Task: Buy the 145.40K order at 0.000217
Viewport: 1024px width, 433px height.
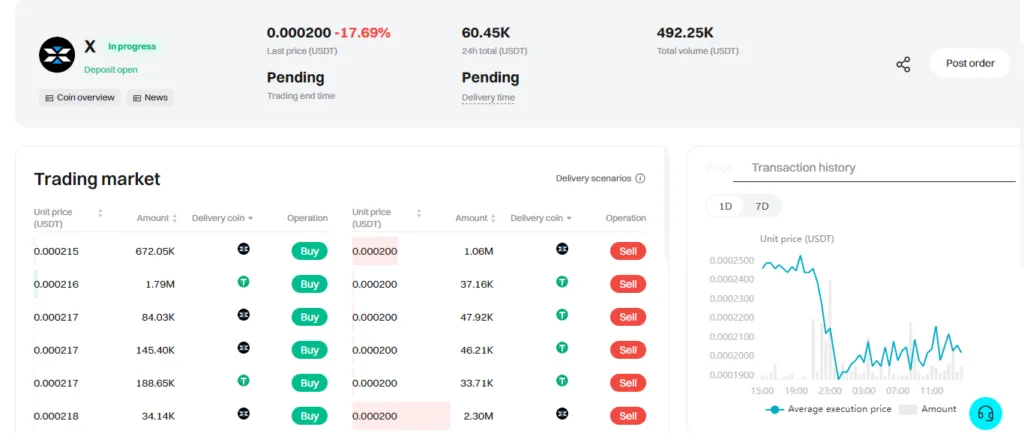Action: click(x=310, y=350)
